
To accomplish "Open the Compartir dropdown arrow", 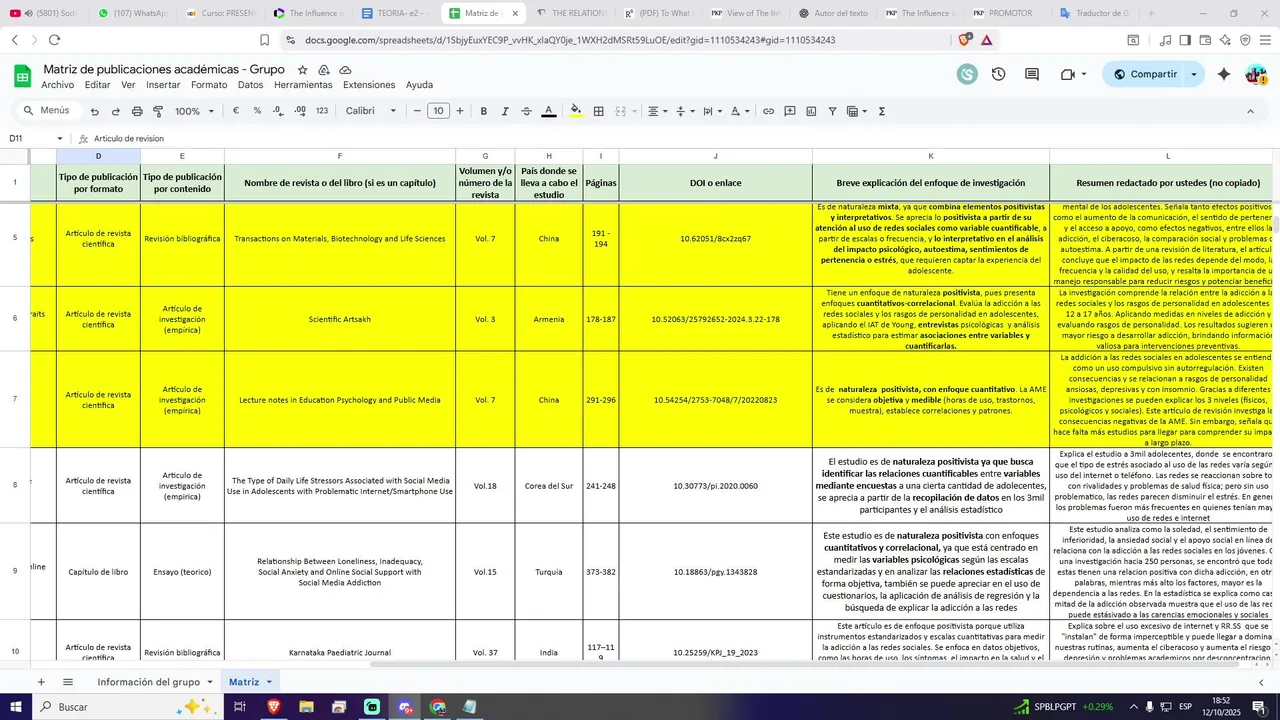I will [x=1194, y=74].
